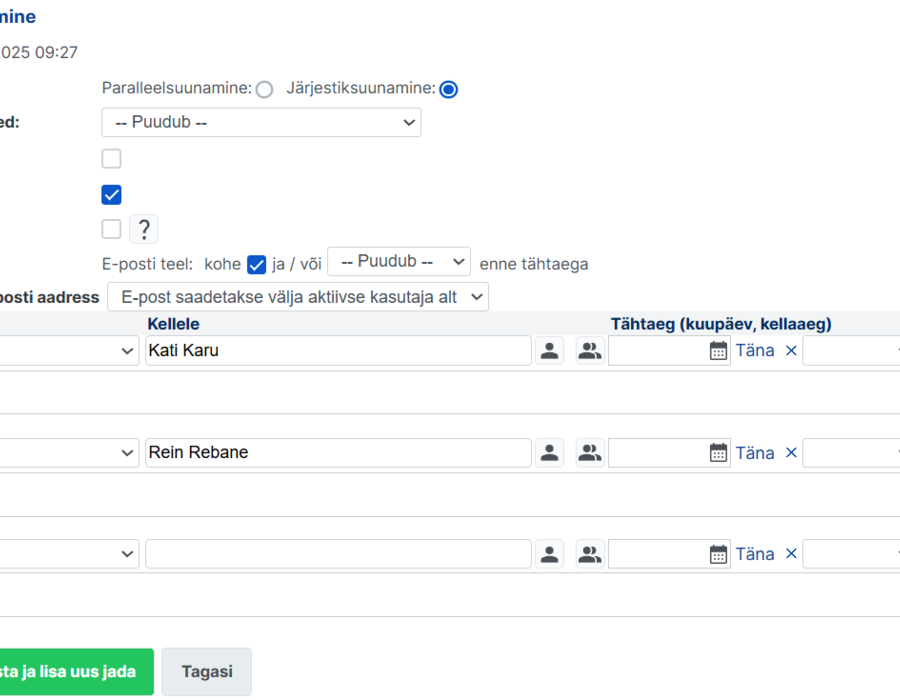The width and height of the screenshot is (900, 700).
Task: Open the calendar in the empty recipient row
Action: pos(718,554)
